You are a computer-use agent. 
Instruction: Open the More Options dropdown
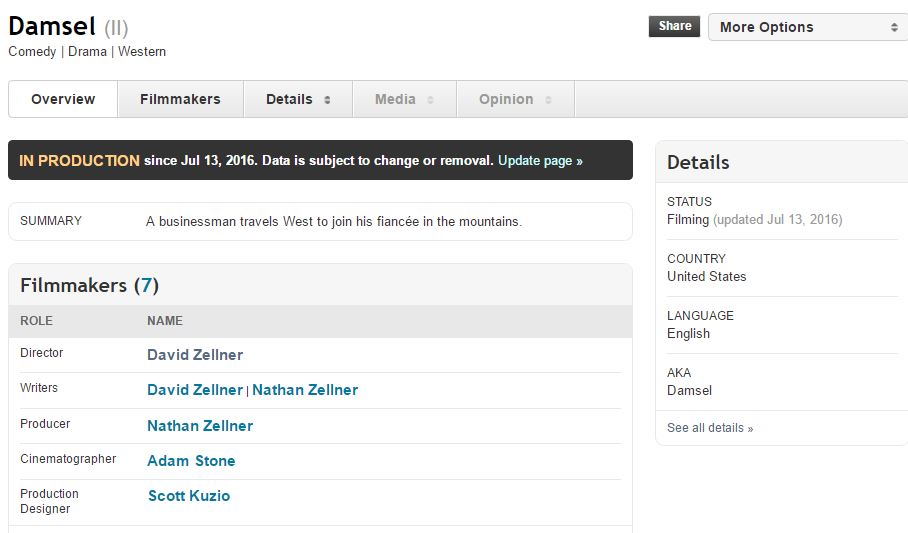pos(808,27)
